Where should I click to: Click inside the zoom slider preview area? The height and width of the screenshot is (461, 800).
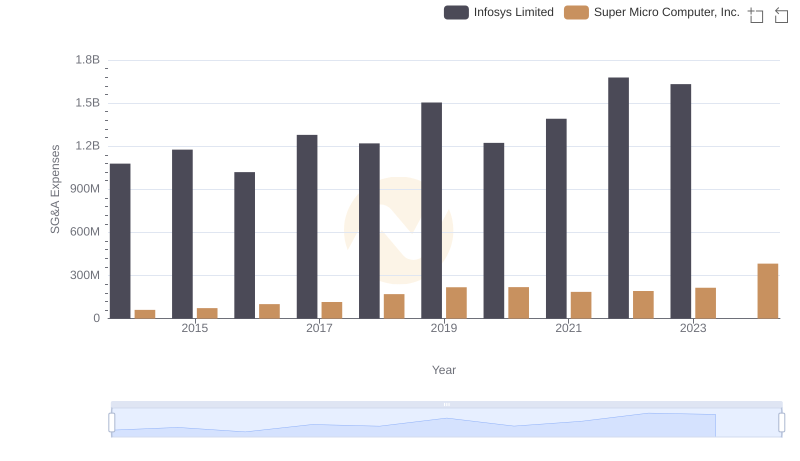pyautogui.click(x=446, y=423)
